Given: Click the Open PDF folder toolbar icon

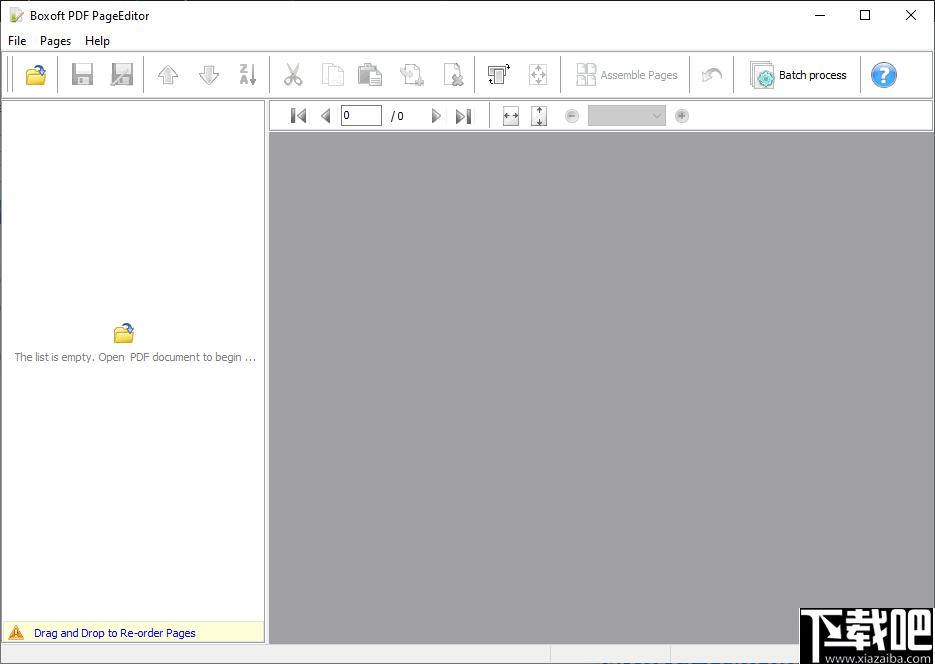Looking at the screenshot, I should [x=36, y=75].
